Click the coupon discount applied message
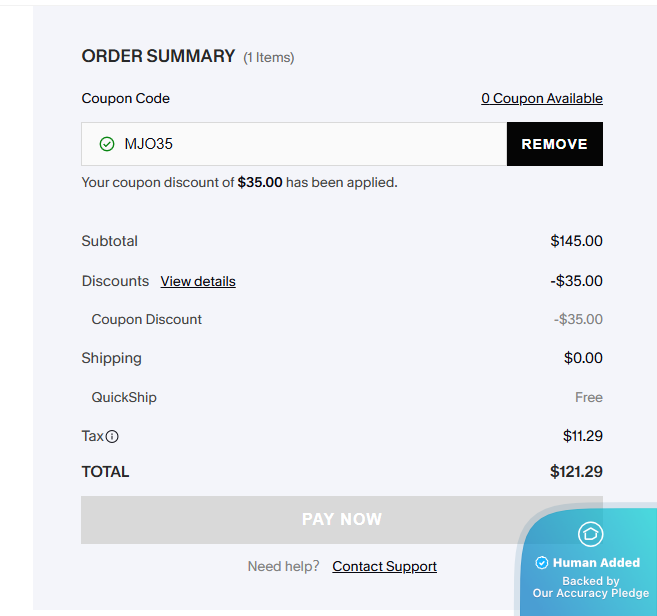Image resolution: width=657 pixels, height=616 pixels. point(239,182)
